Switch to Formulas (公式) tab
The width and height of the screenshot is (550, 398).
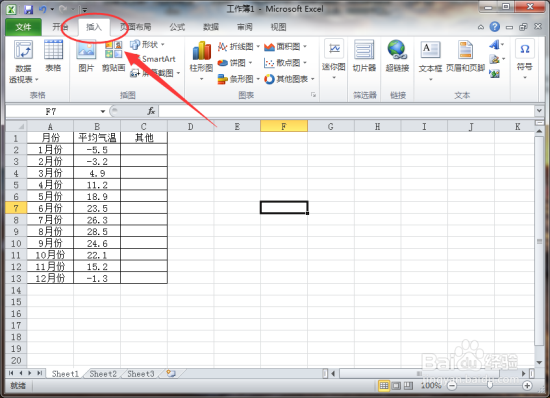point(177,27)
